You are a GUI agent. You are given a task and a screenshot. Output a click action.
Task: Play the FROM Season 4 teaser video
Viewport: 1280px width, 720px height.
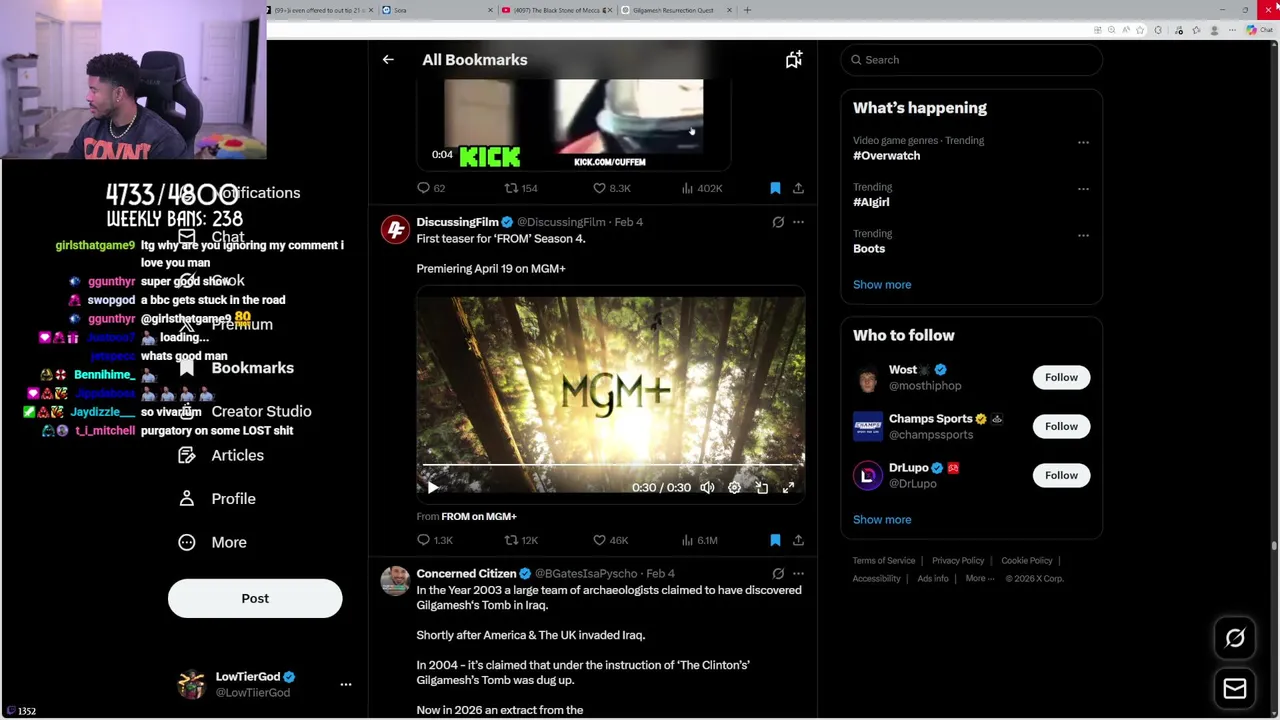click(433, 488)
